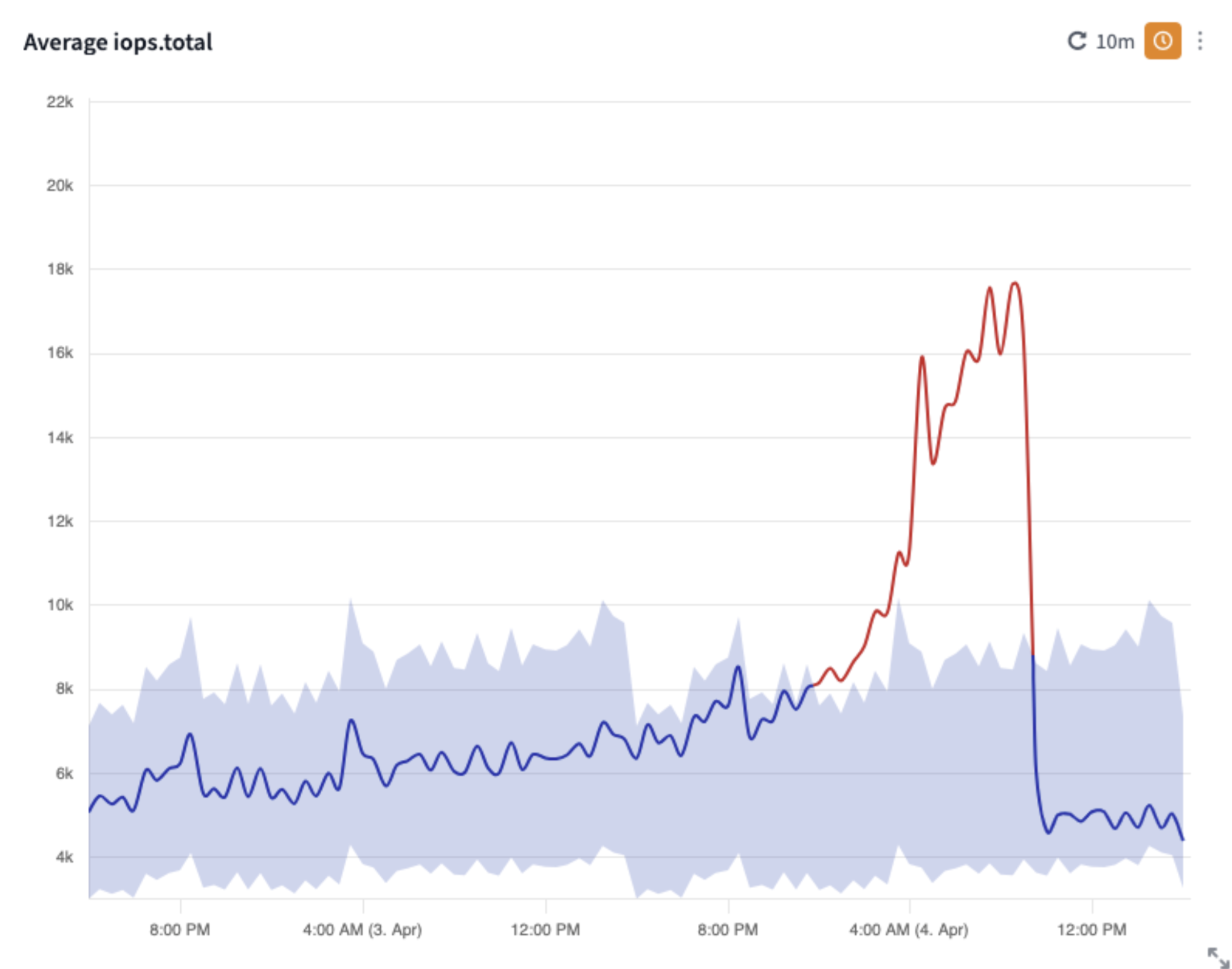Click the first 12:00 PM axis label

pyautogui.click(x=545, y=930)
